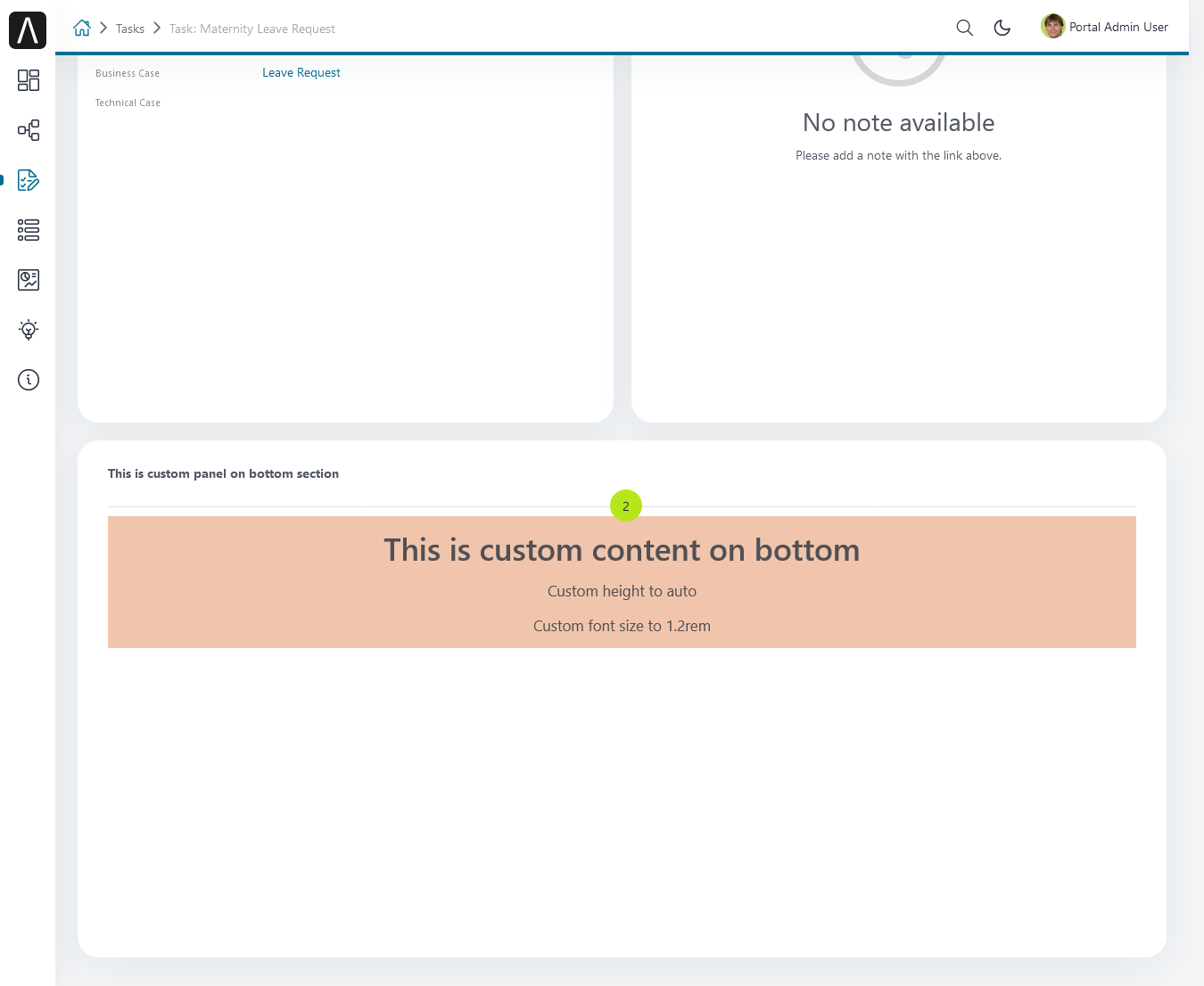Open Portal Admin User menu
This screenshot has width=1204, height=986.
1118,27
